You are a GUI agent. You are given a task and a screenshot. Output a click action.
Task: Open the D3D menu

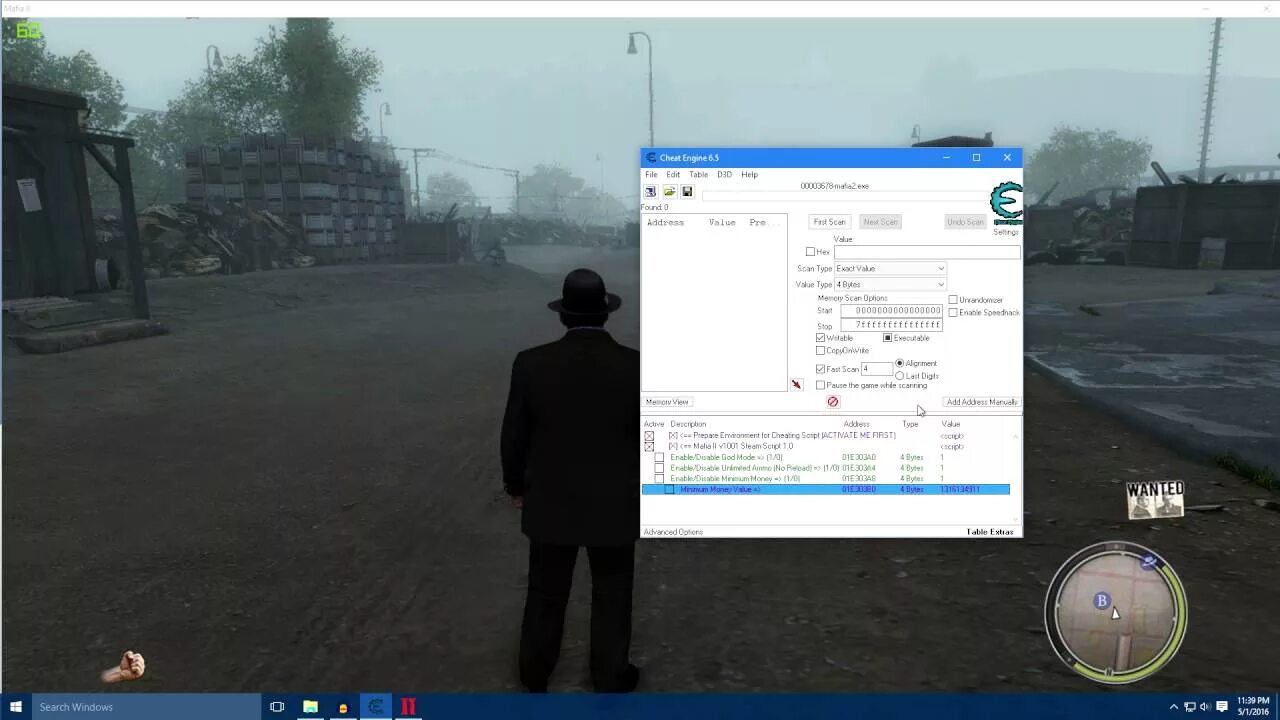tap(725, 174)
